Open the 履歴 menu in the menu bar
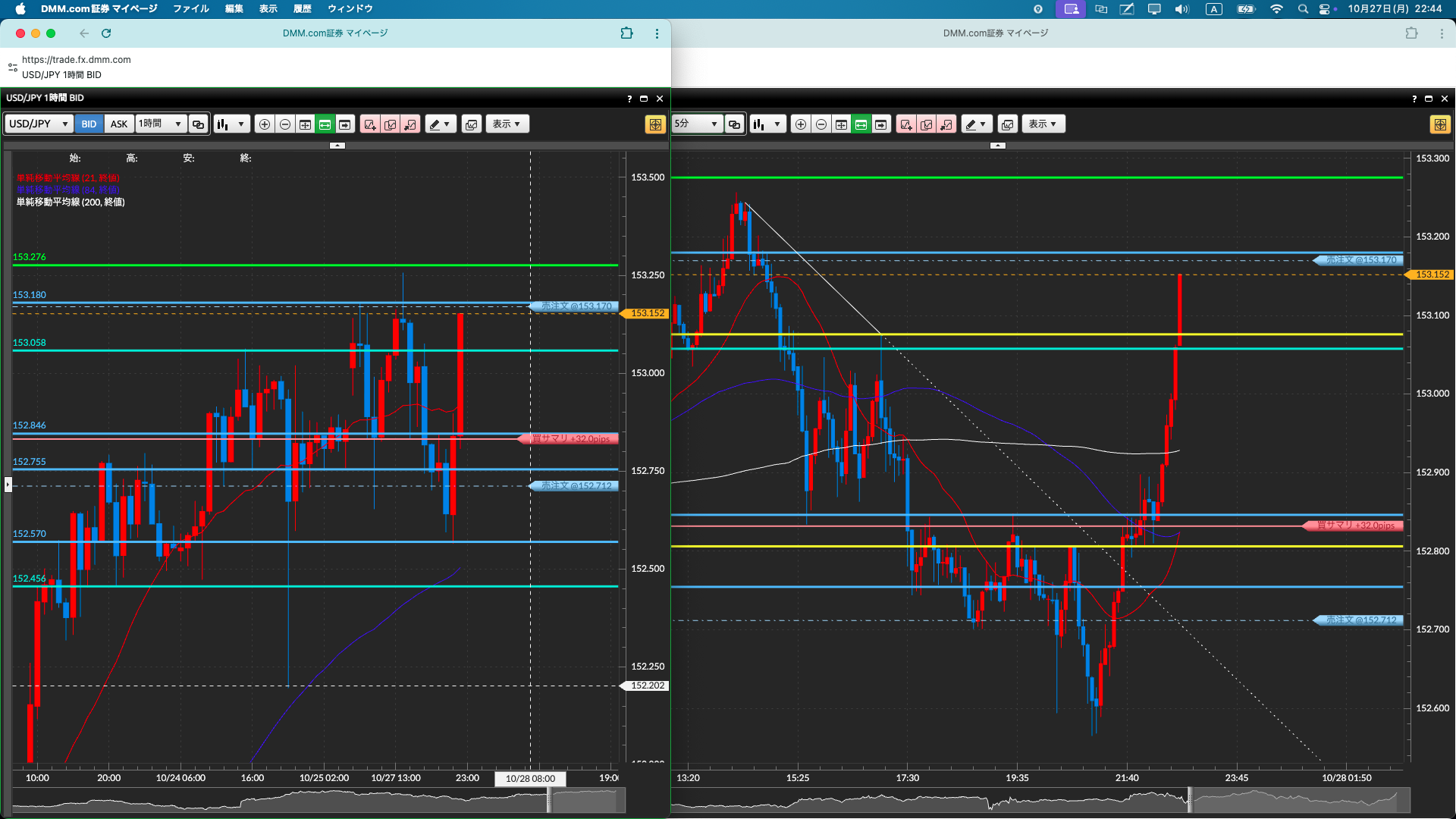 [x=302, y=9]
